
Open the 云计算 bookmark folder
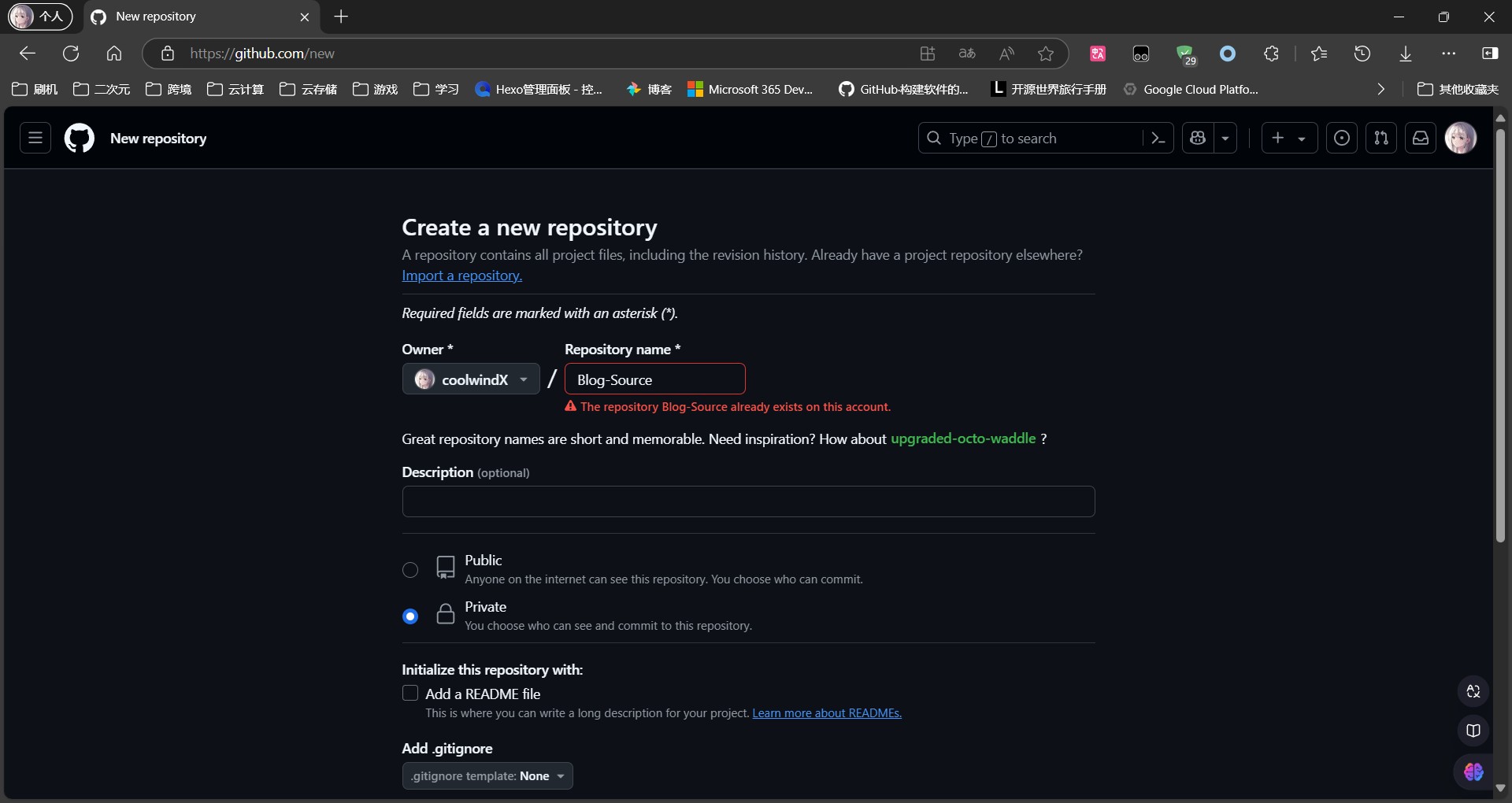click(235, 89)
